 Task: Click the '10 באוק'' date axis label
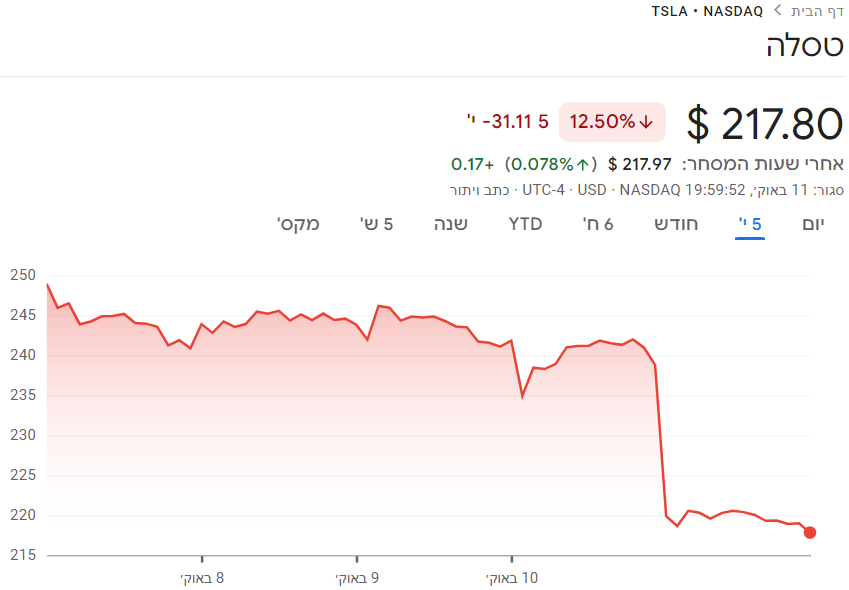click(x=511, y=578)
